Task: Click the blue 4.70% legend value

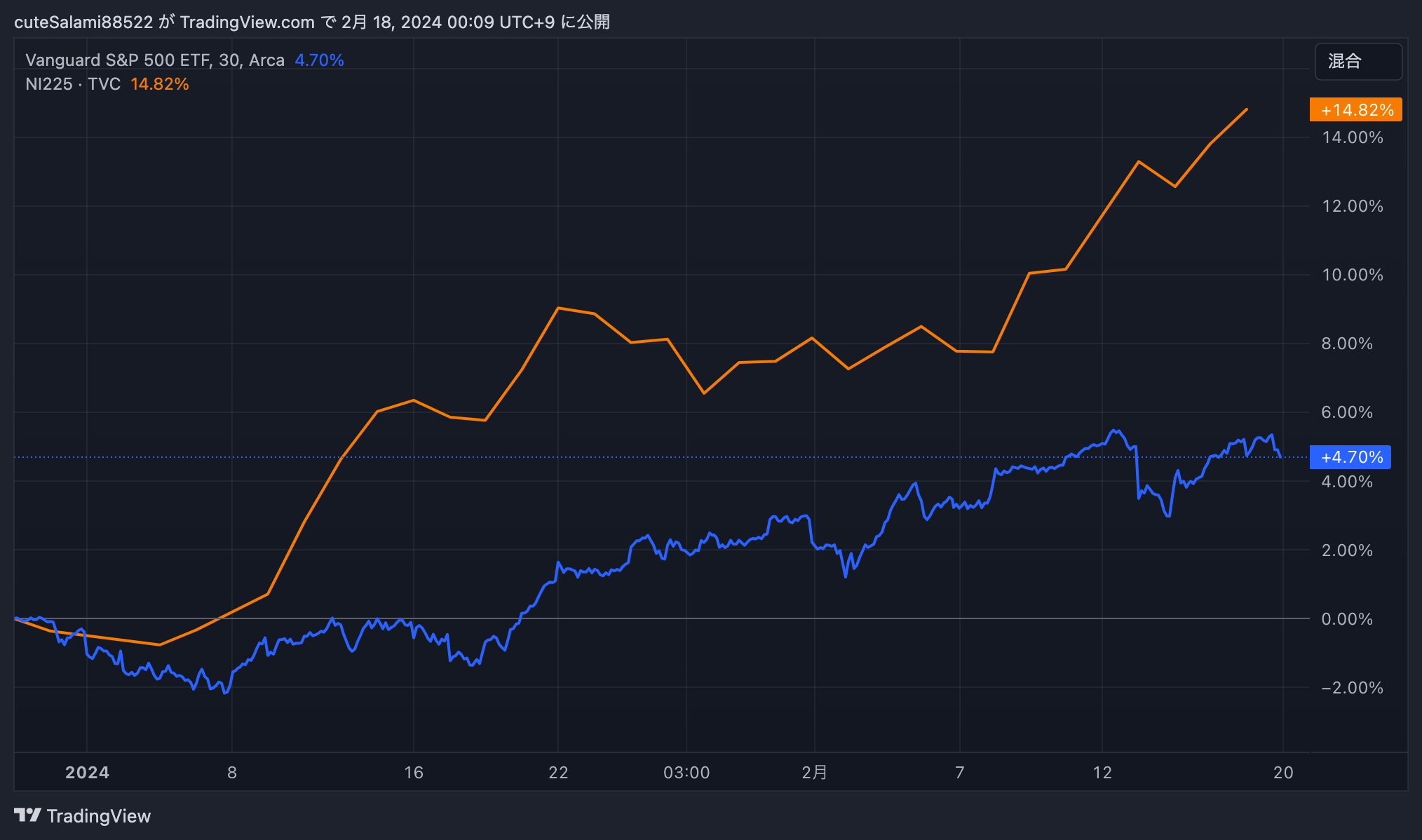Action: pos(319,60)
